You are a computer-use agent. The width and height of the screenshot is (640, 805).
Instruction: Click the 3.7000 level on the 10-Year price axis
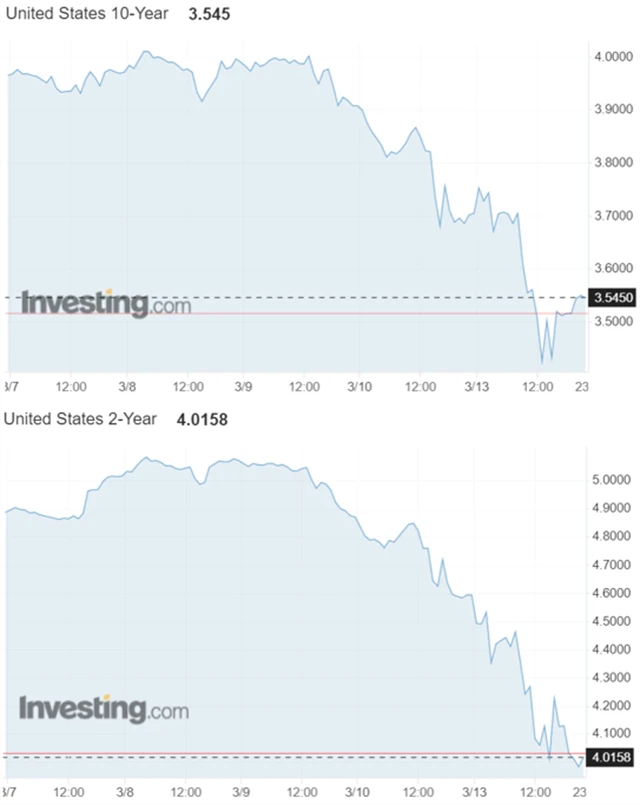613,215
